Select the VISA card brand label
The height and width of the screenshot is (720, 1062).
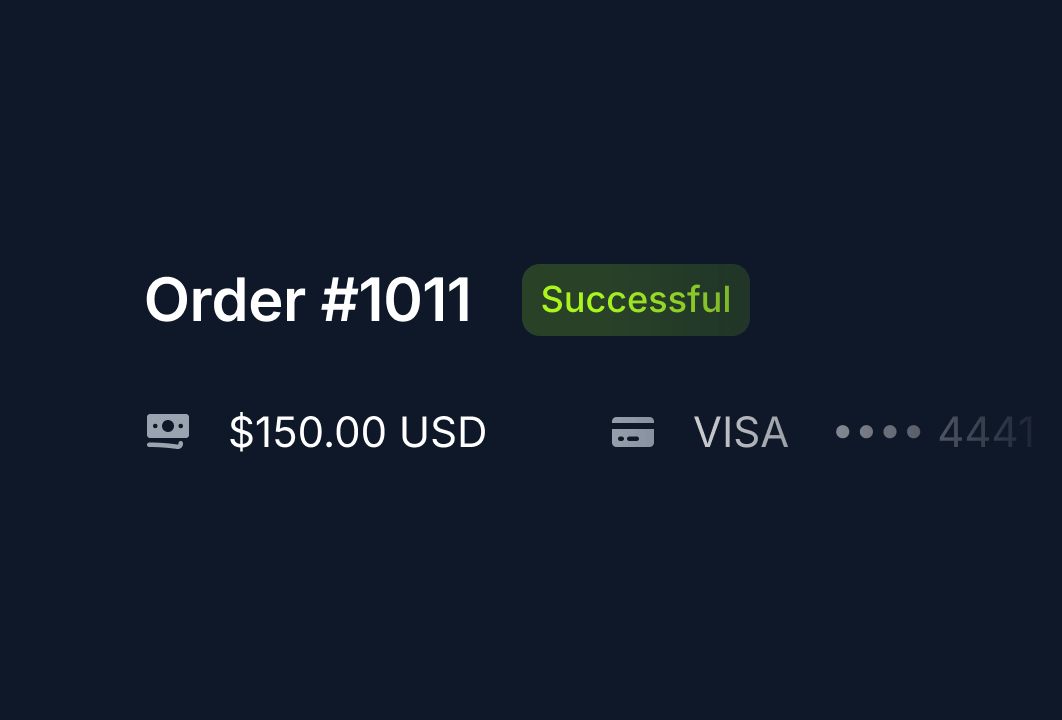[x=741, y=432]
